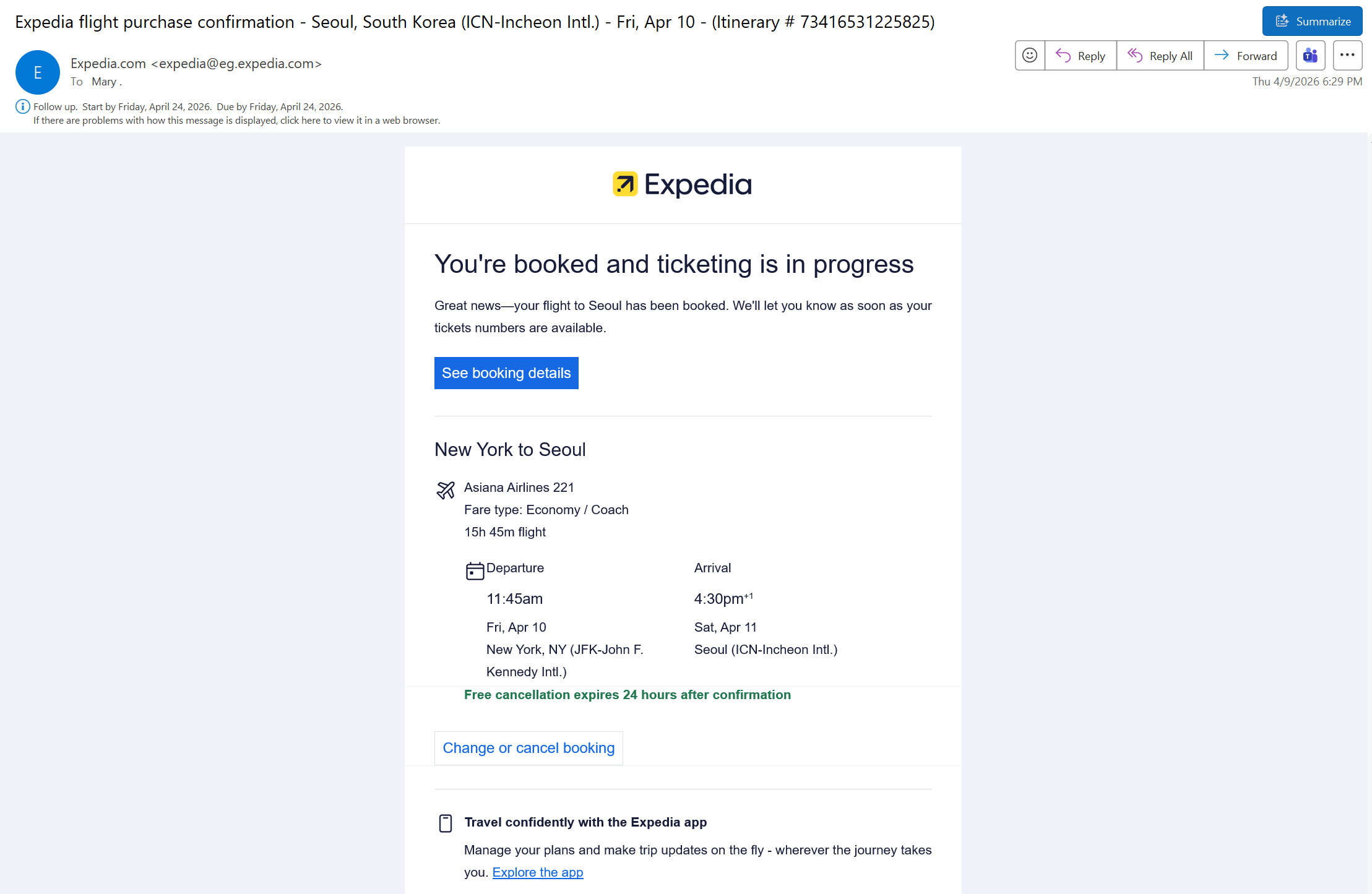Click the blue sender avatar E
1372x894 pixels.
coord(38,72)
